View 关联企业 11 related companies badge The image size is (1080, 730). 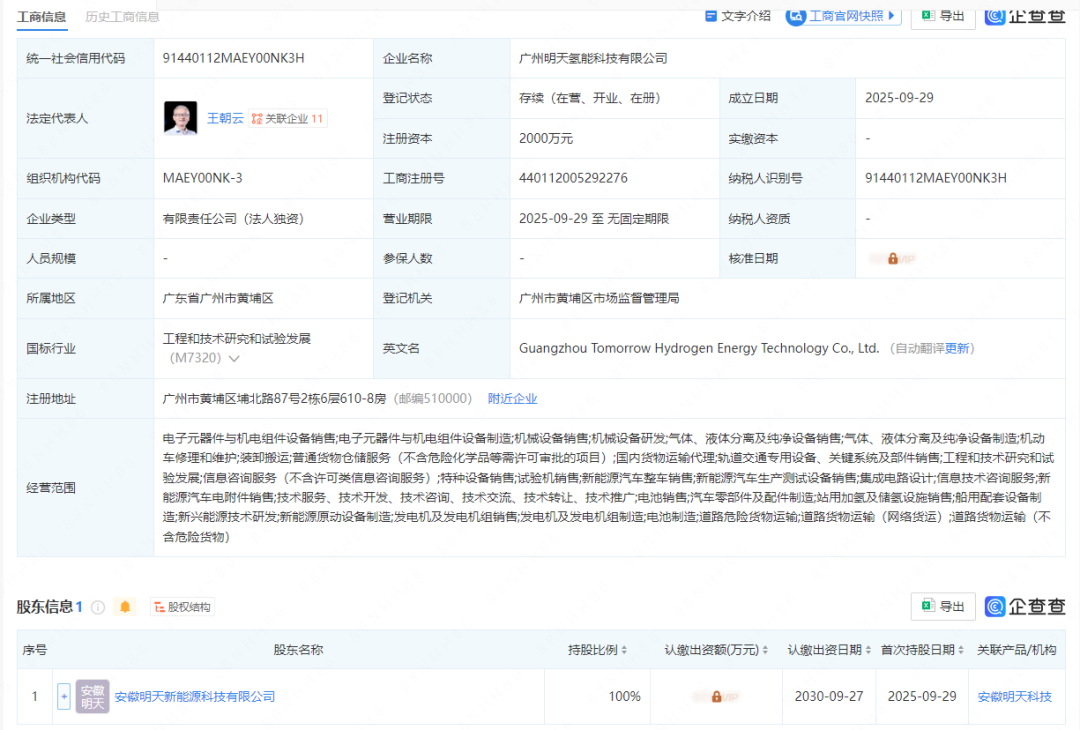coord(288,118)
